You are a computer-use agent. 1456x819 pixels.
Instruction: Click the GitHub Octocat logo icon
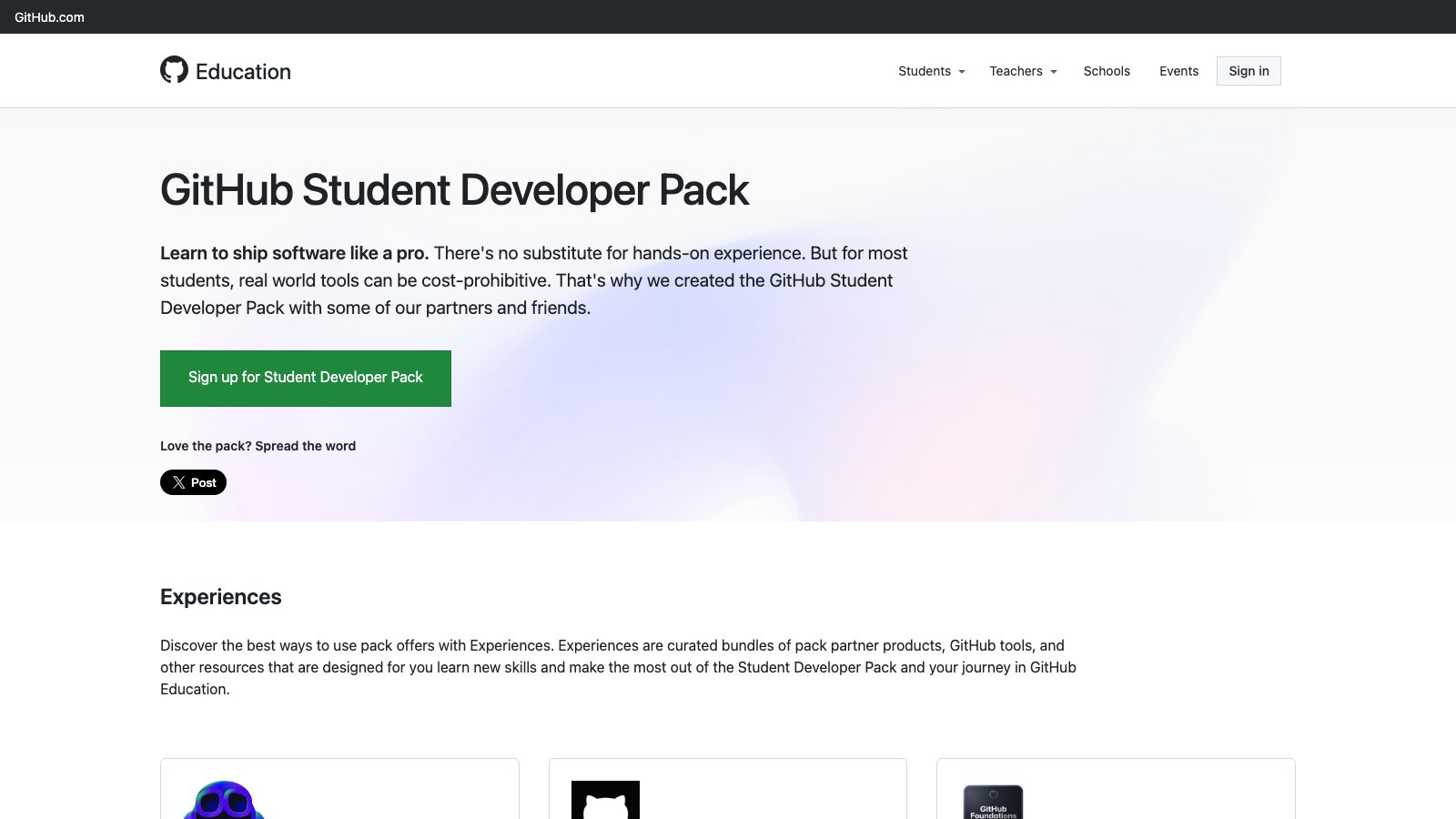174,70
